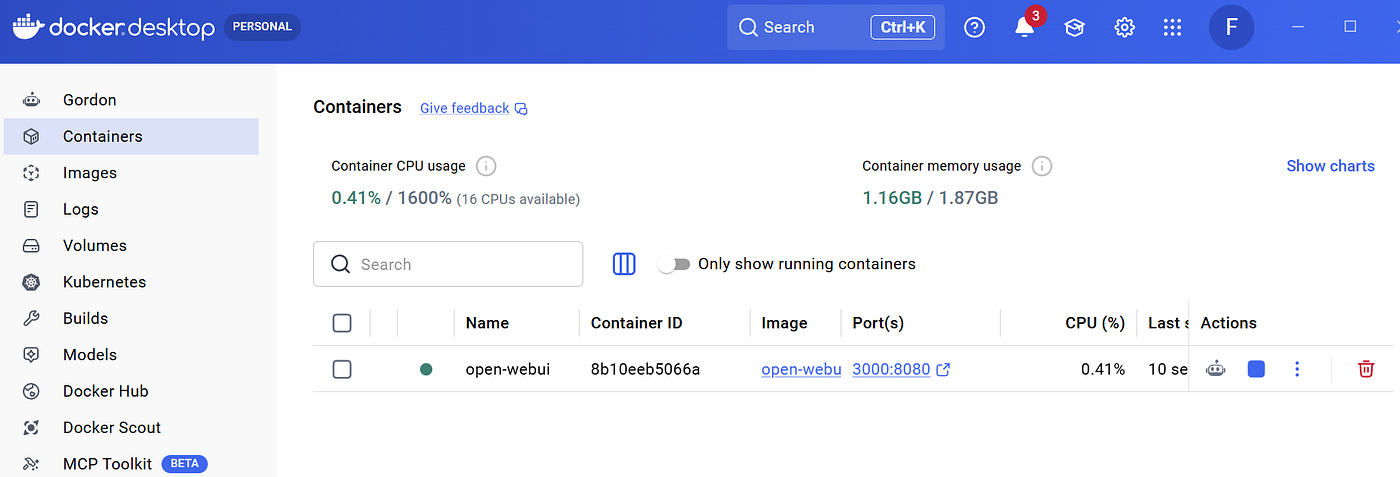Click the open-webui container name
The height and width of the screenshot is (477, 1400).
508,369
